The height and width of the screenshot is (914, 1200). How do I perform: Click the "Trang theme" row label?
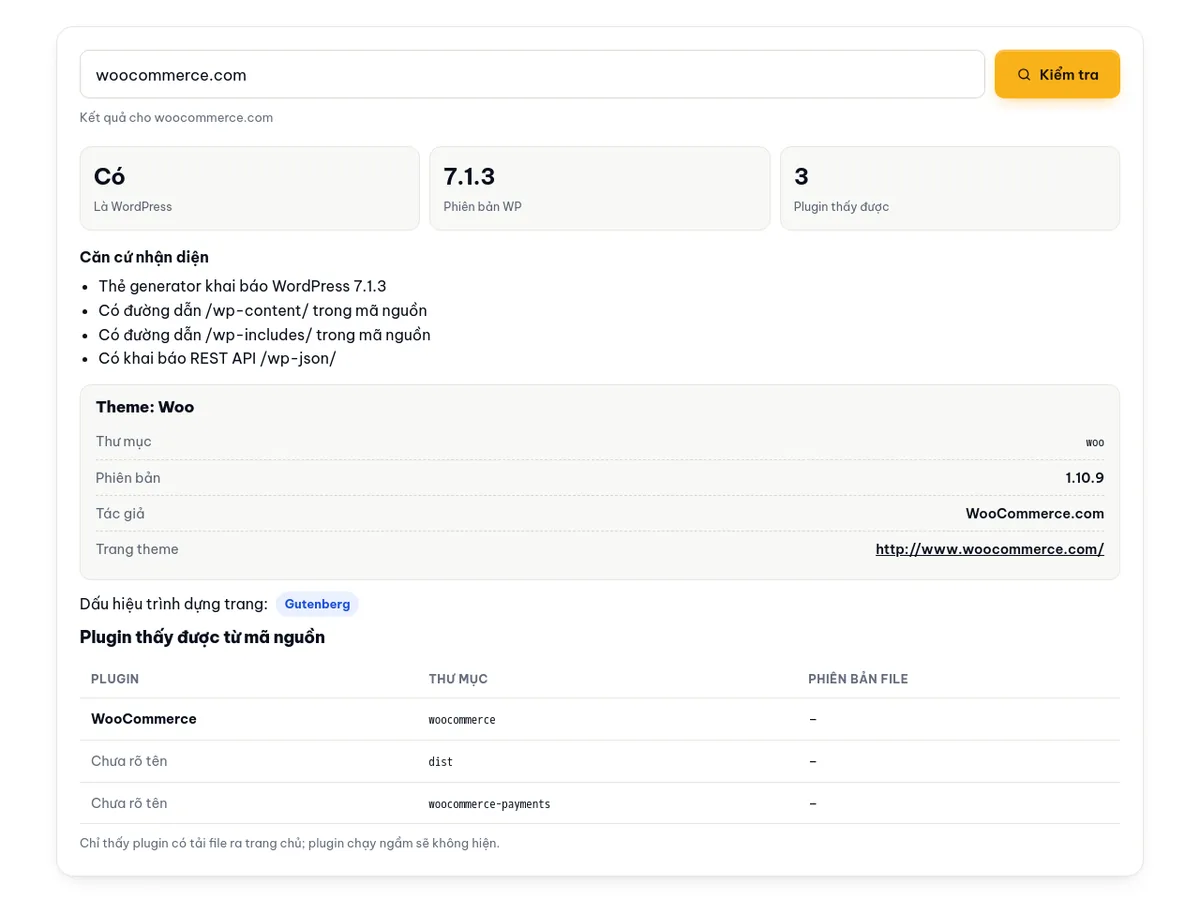tap(137, 549)
